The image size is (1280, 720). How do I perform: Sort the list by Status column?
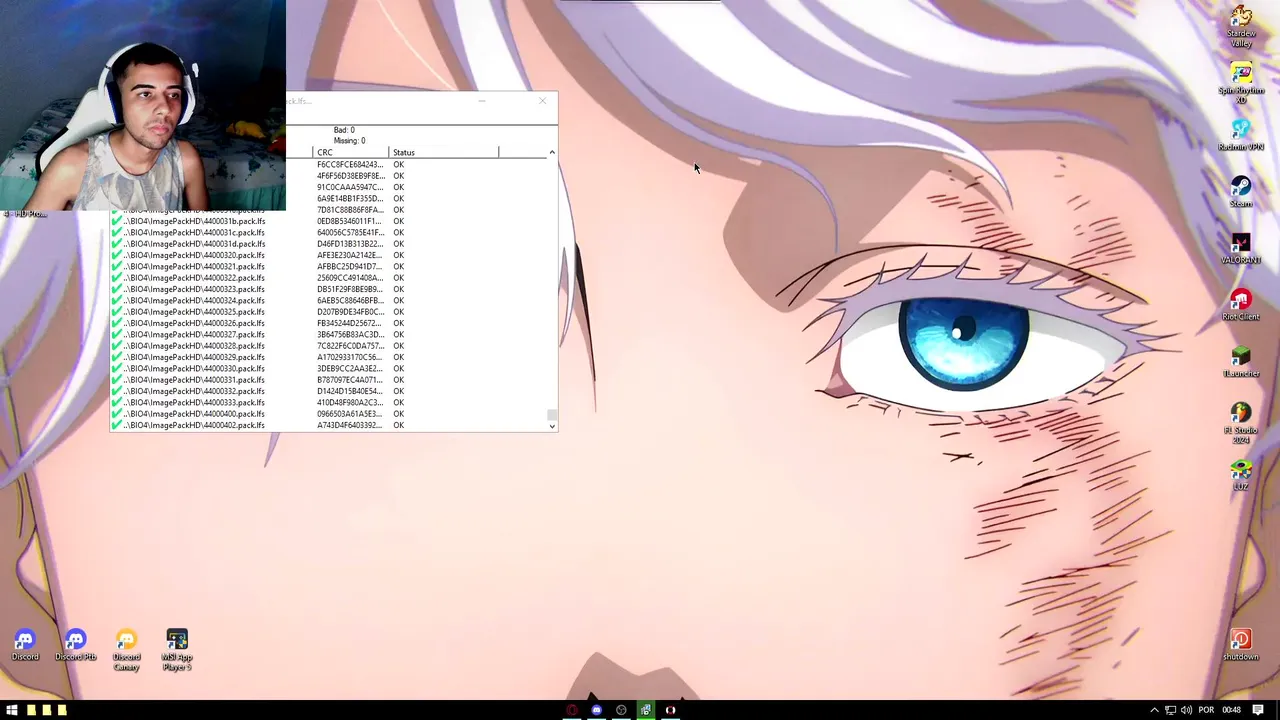click(x=443, y=152)
